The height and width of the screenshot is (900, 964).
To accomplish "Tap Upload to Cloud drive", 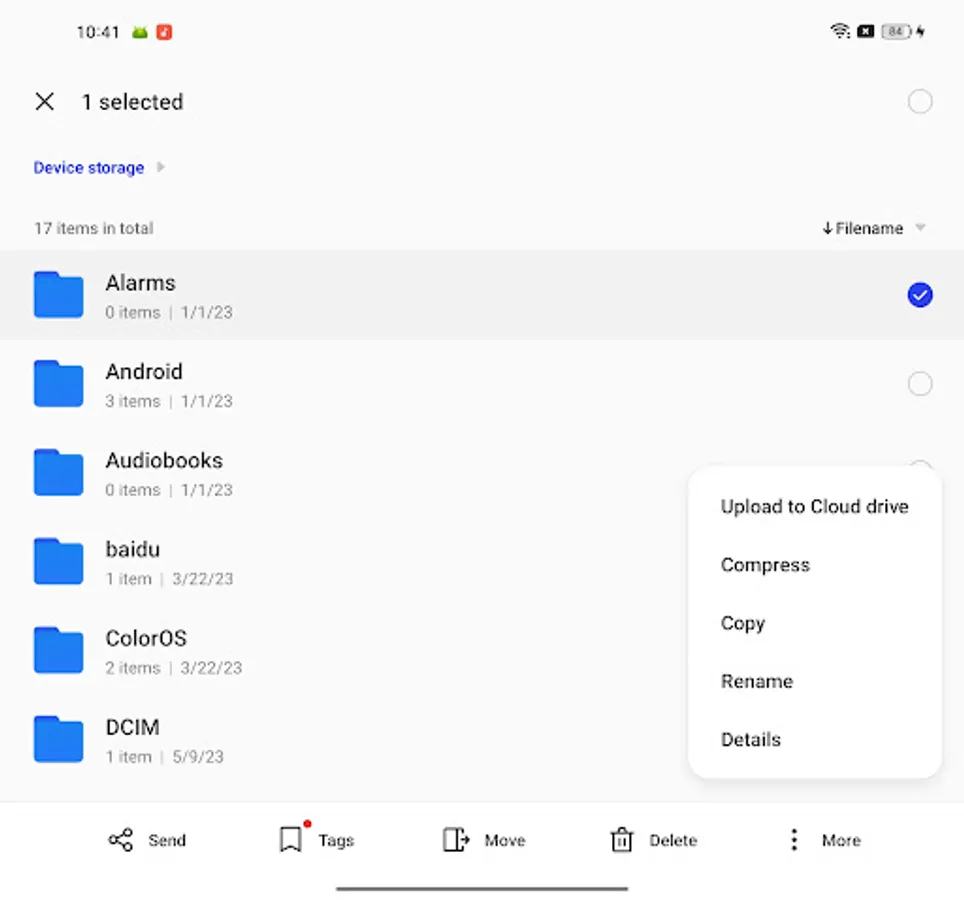I will coord(814,506).
